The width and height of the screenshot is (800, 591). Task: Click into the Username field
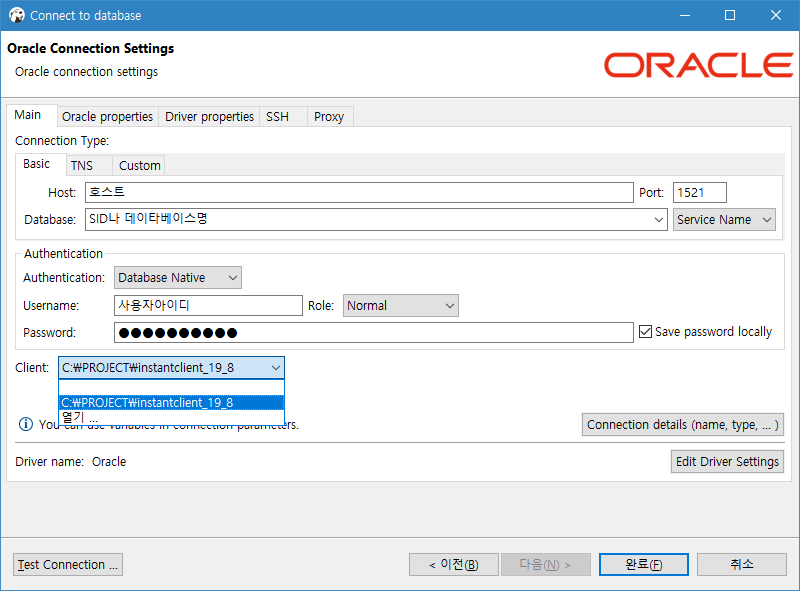point(208,306)
